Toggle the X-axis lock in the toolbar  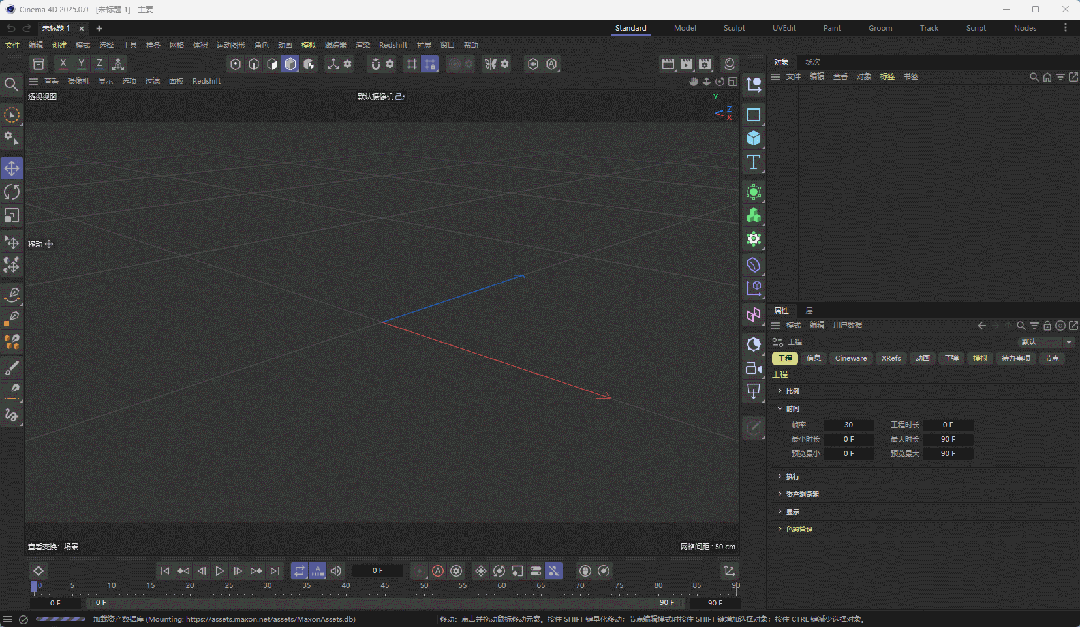(x=63, y=63)
